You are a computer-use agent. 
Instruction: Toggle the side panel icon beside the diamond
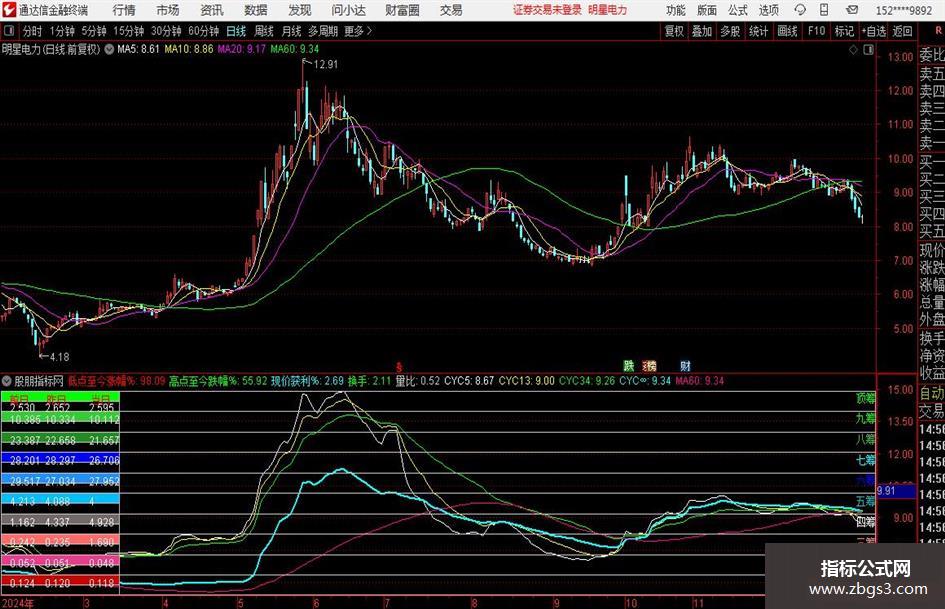[x=868, y=50]
